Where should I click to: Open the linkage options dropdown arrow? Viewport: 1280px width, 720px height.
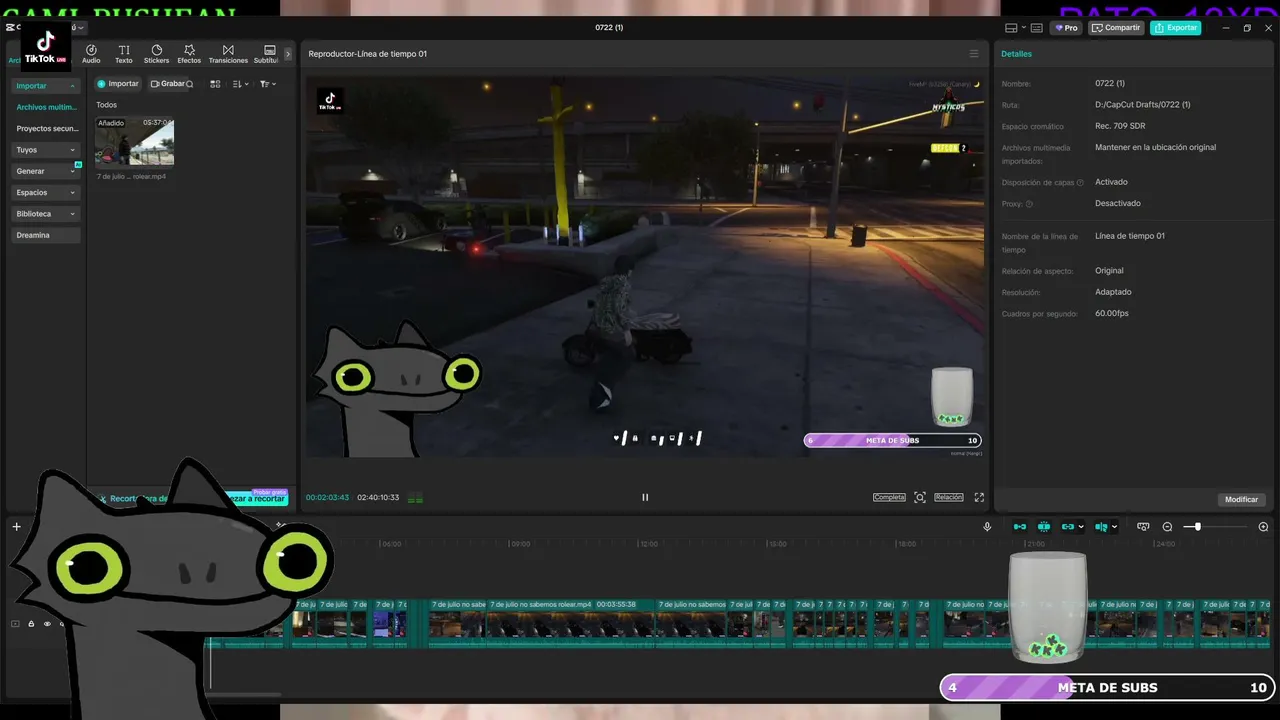[1081, 527]
